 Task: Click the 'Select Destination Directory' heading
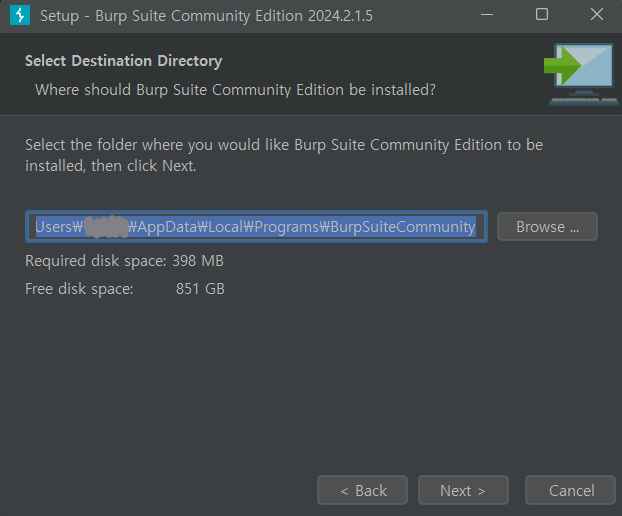pyautogui.click(x=123, y=61)
